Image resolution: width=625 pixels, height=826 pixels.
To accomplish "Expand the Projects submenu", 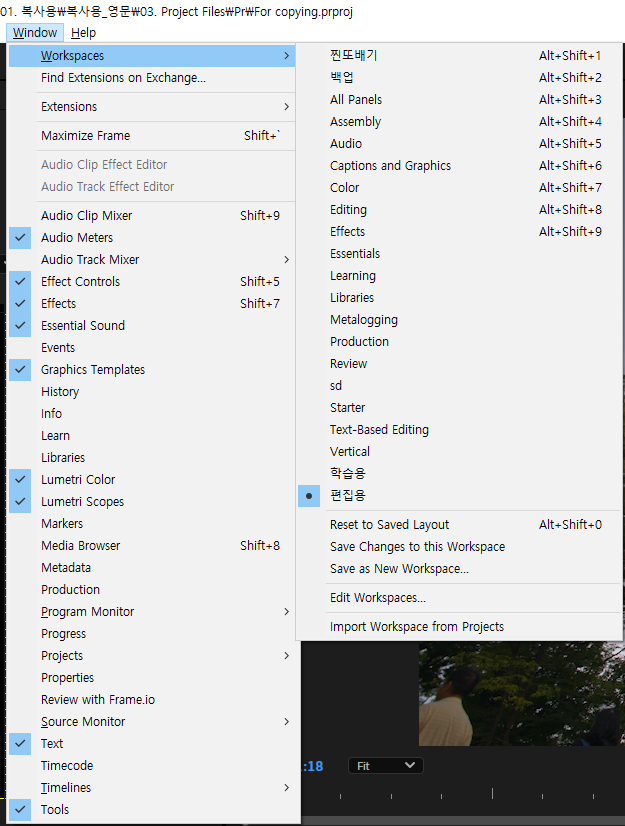I will (152, 656).
